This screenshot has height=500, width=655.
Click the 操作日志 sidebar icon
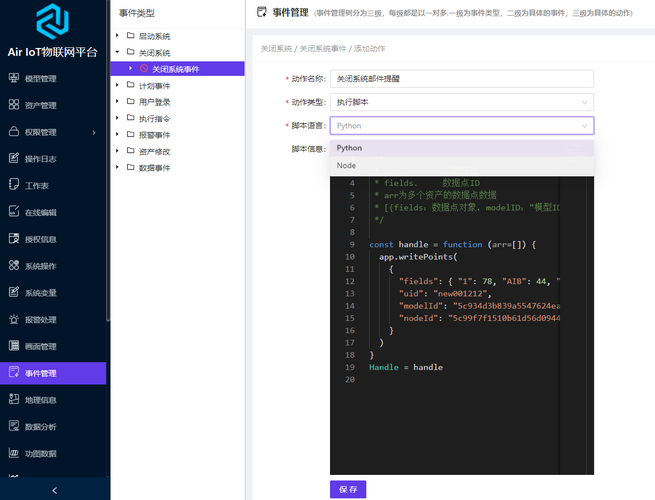(x=14, y=158)
